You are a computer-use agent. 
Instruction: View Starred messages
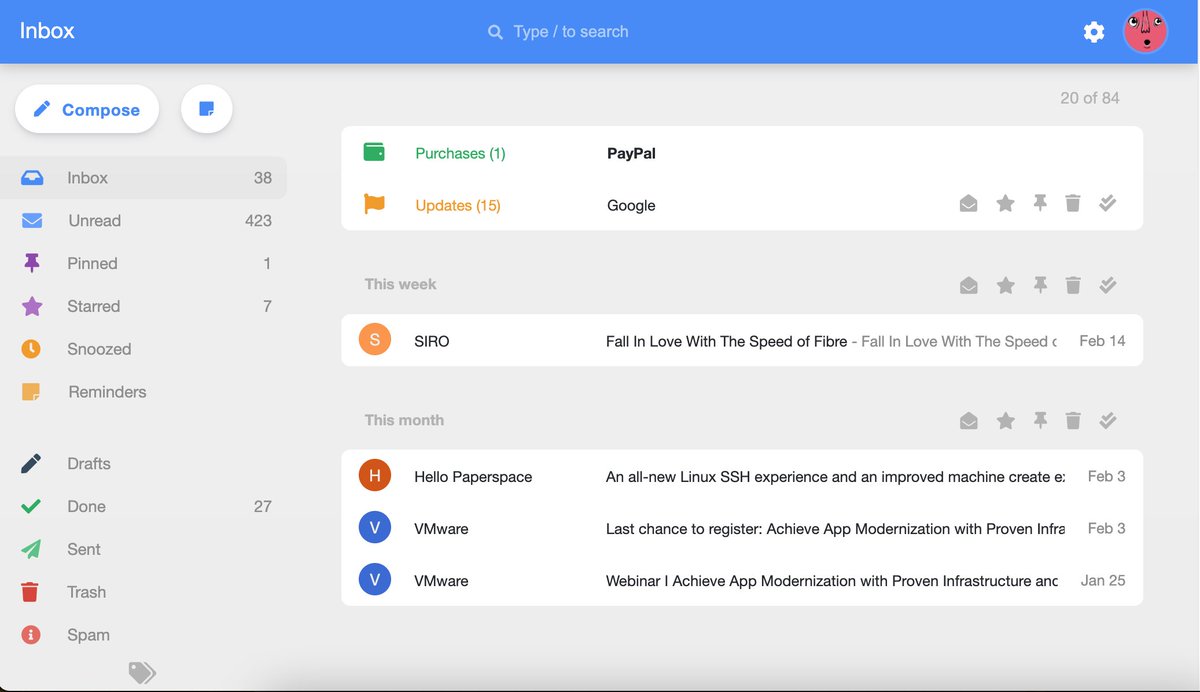144,307
